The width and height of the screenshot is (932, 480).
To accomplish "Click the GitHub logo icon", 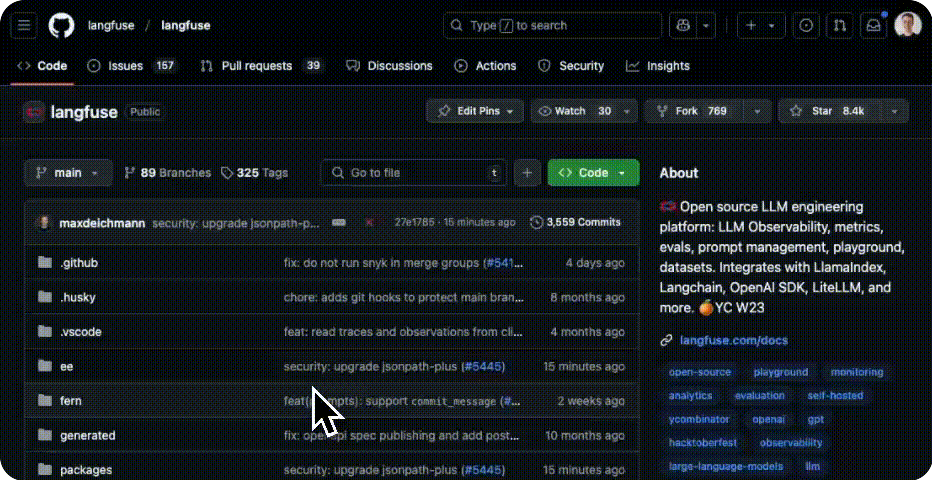I will click(x=61, y=26).
